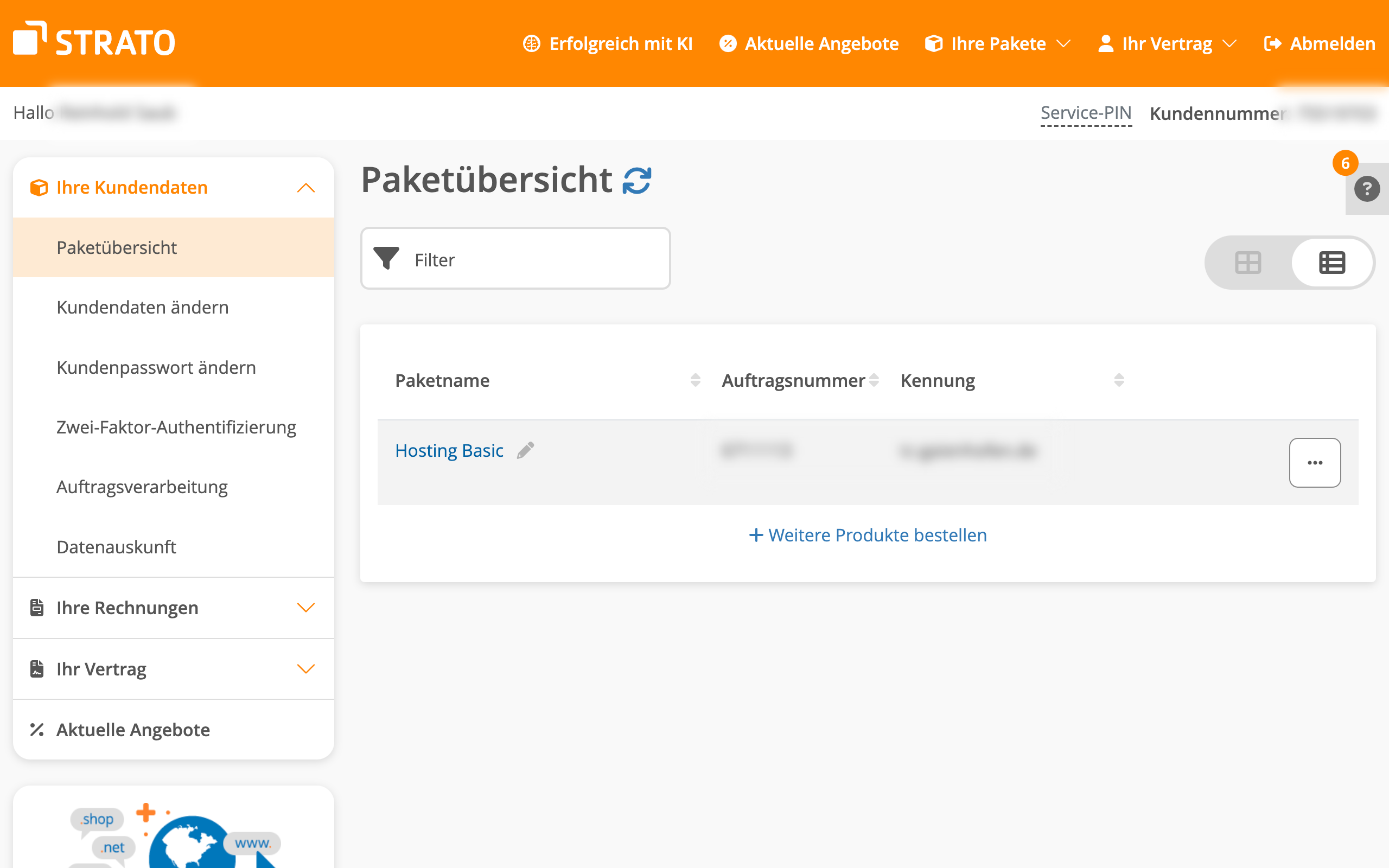This screenshot has height=868, width=1389.
Task: Click Weitere Produkte bestellen link
Action: click(868, 535)
